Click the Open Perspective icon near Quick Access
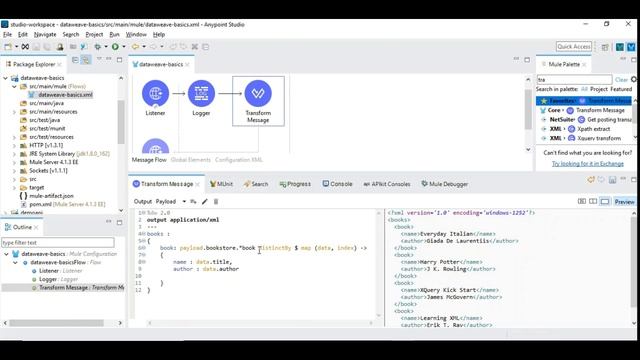This screenshot has height=360, width=640. (x=605, y=47)
